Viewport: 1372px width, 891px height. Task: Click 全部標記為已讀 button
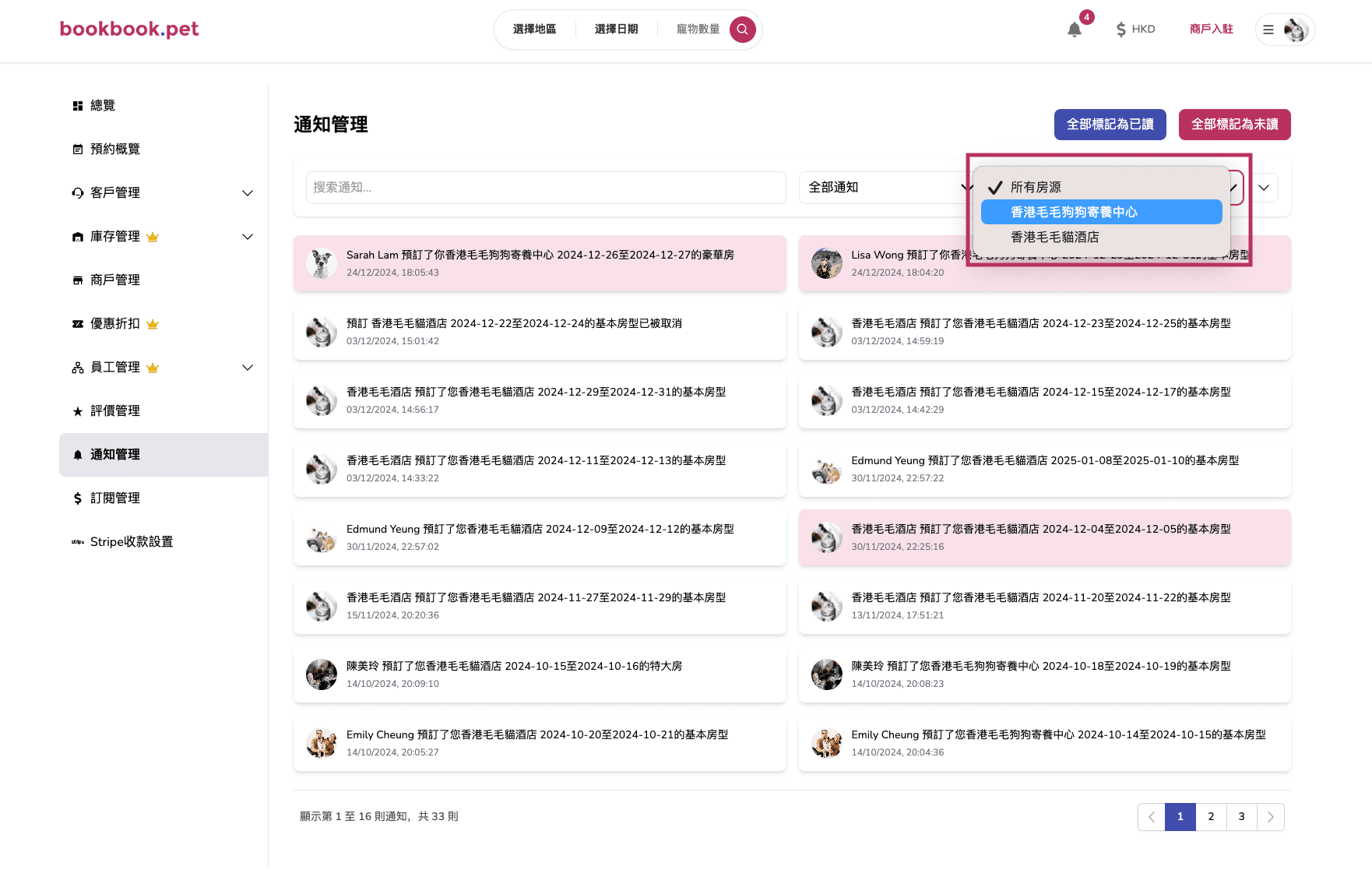coord(1110,125)
